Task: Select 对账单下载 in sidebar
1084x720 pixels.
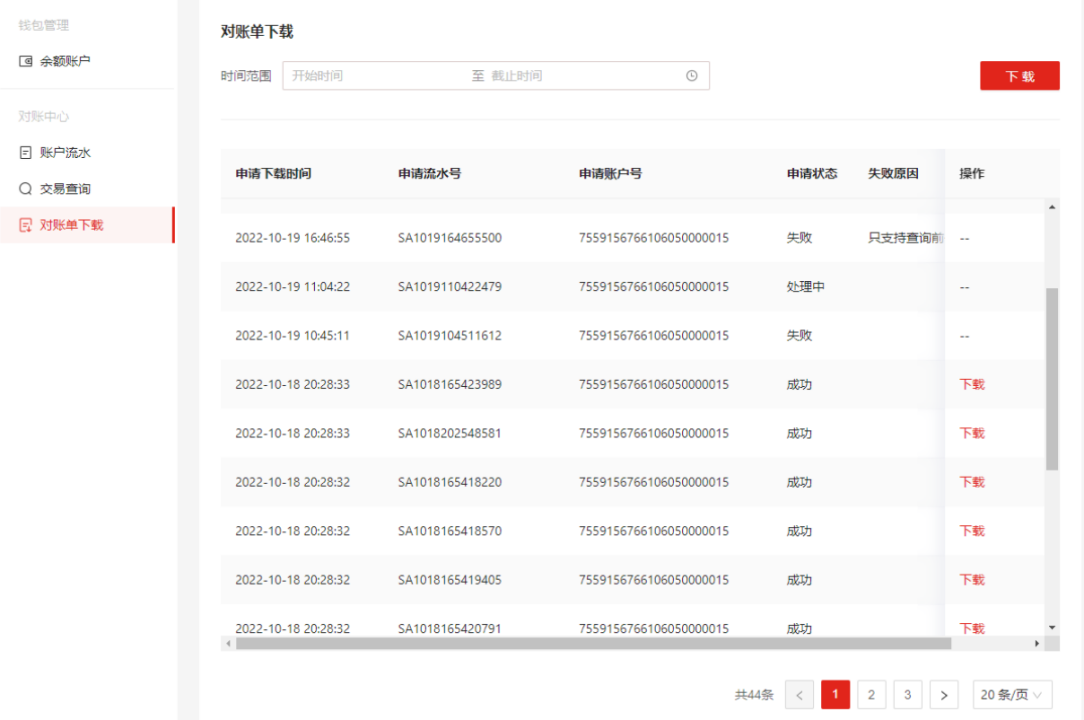Action: pyautogui.click(x=87, y=225)
